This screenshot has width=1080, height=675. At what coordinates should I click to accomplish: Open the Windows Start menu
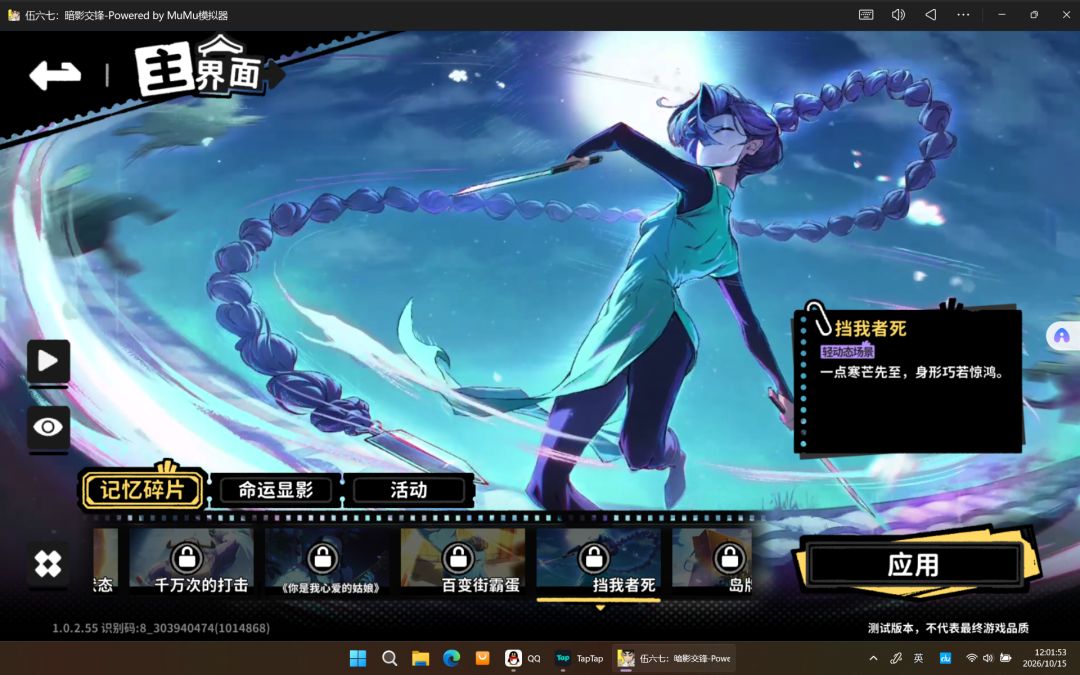click(358, 658)
